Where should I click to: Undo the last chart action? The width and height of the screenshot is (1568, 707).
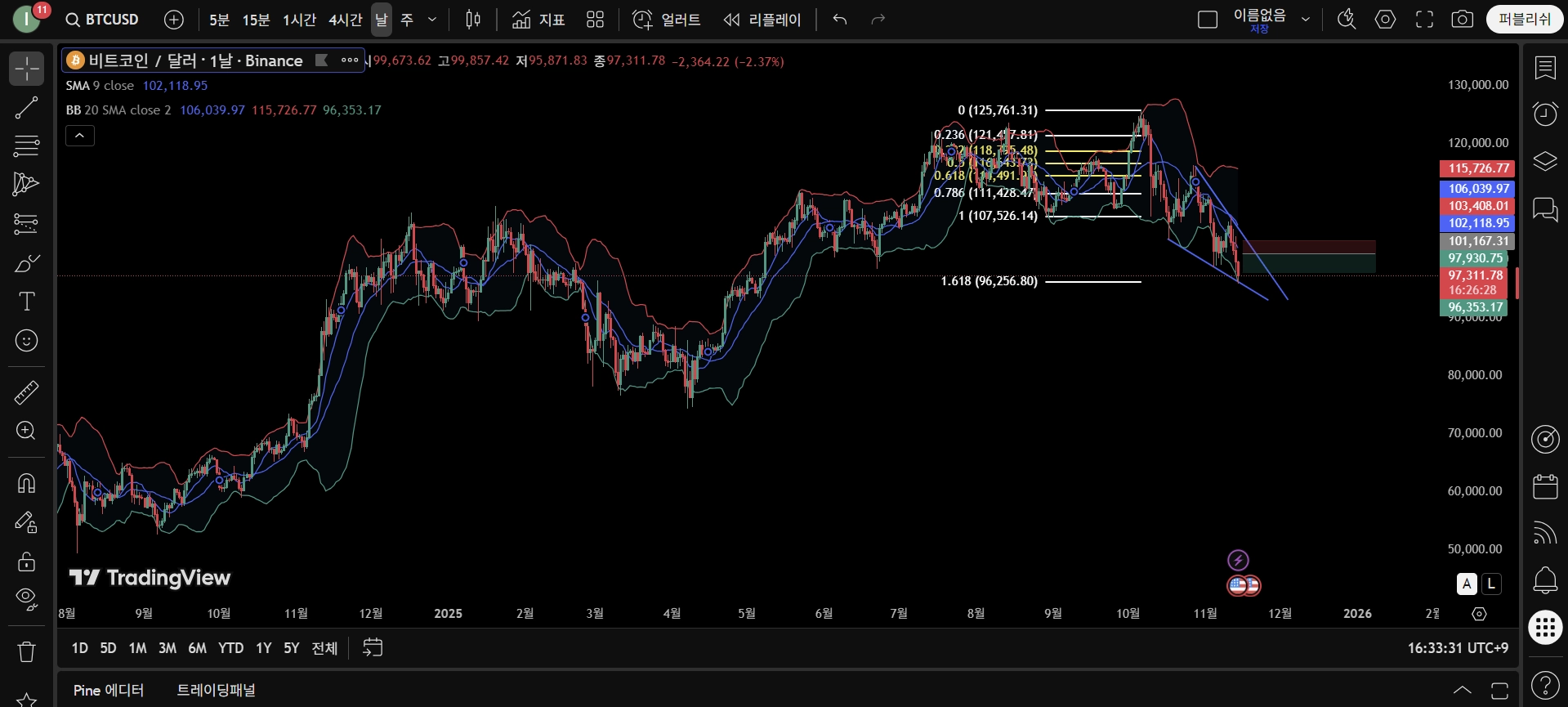pos(839,20)
